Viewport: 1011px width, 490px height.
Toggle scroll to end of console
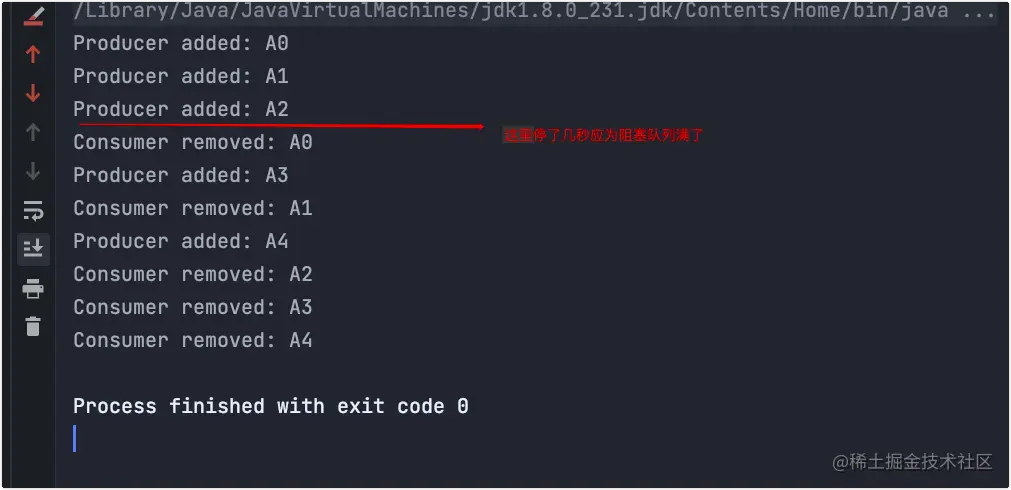click(33, 249)
